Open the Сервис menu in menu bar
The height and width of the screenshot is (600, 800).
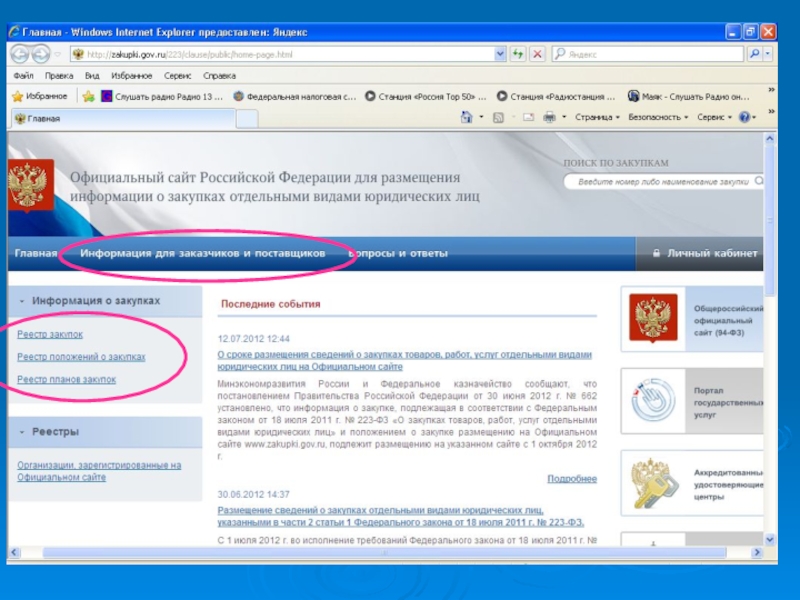click(178, 76)
